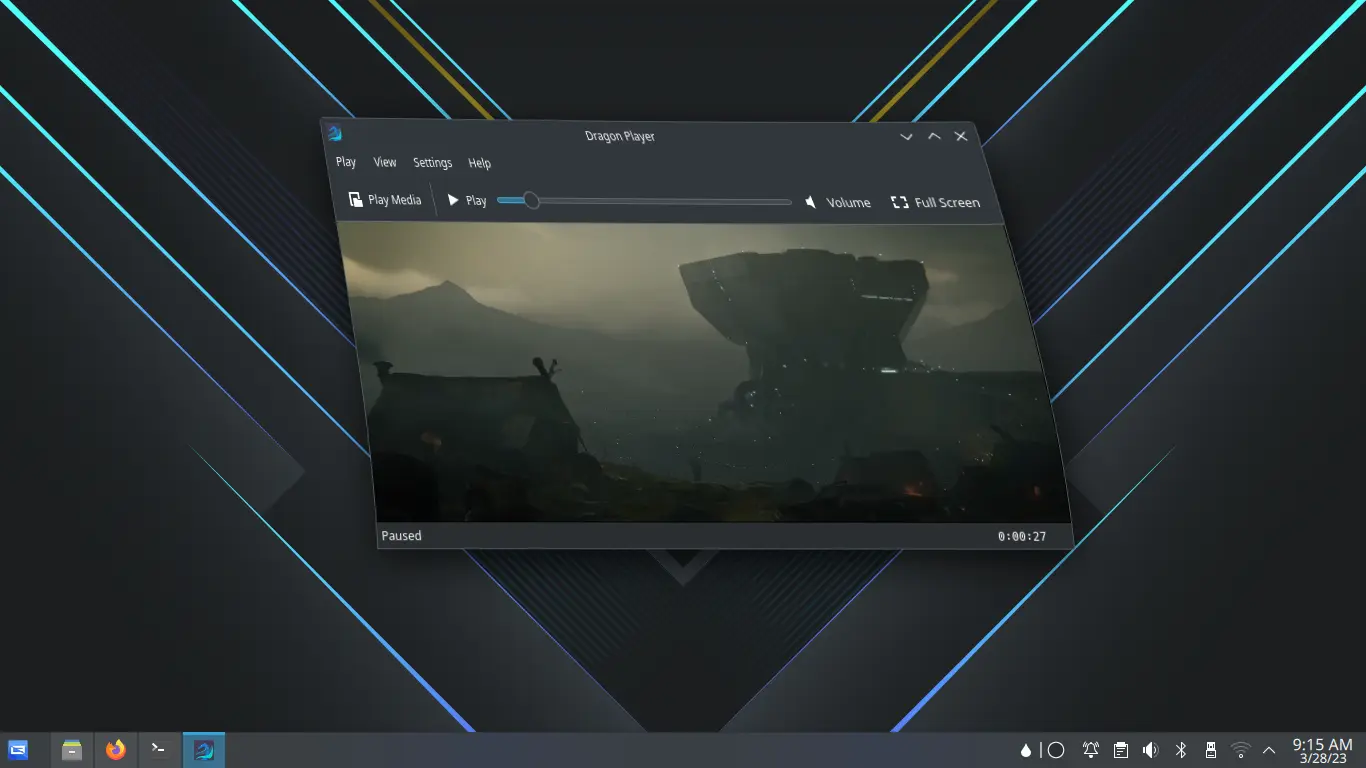The height and width of the screenshot is (768, 1366).
Task: Click the 0:00:27 elapsed time display
Action: point(1022,537)
